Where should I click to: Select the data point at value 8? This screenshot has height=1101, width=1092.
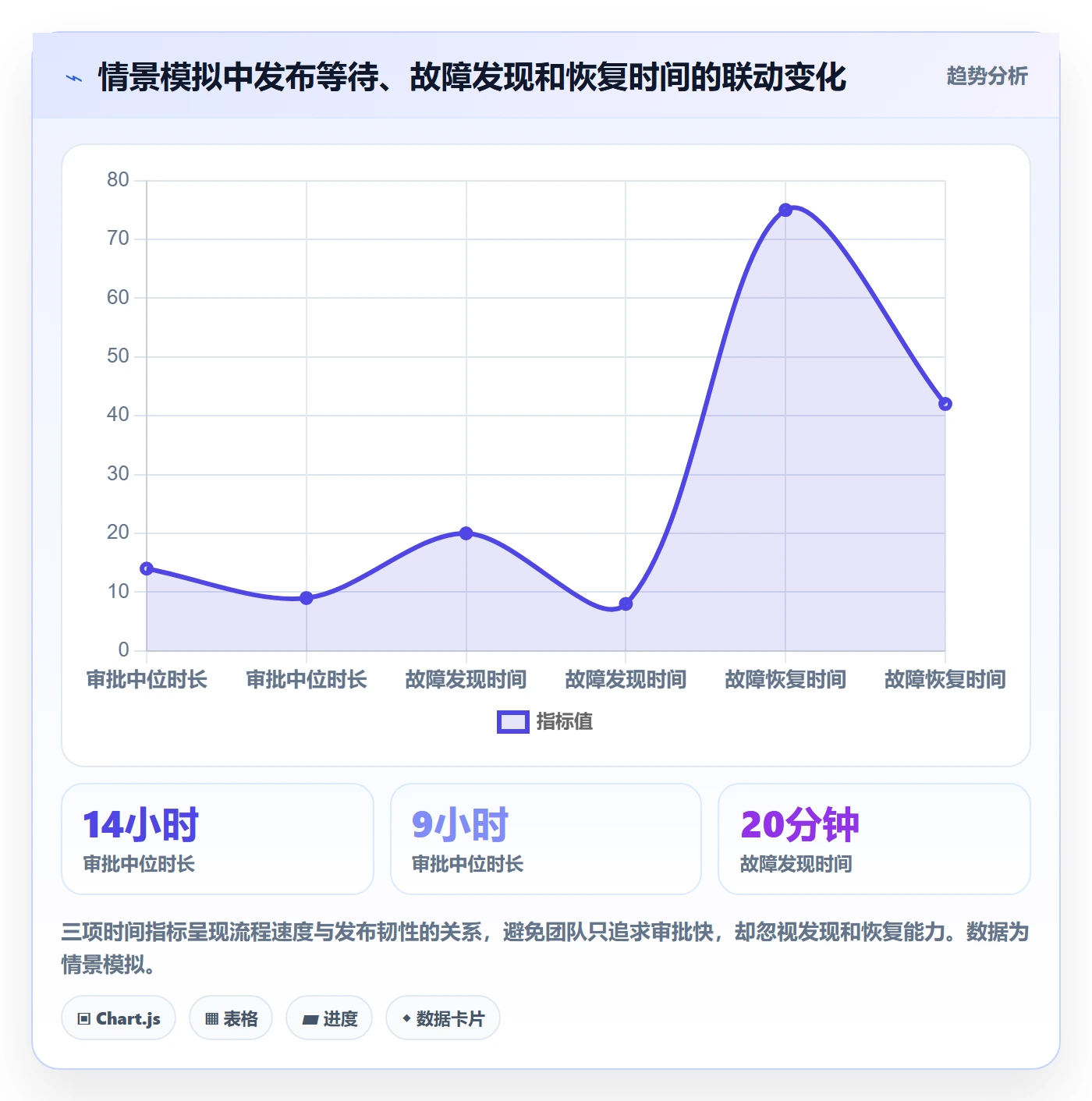click(626, 604)
